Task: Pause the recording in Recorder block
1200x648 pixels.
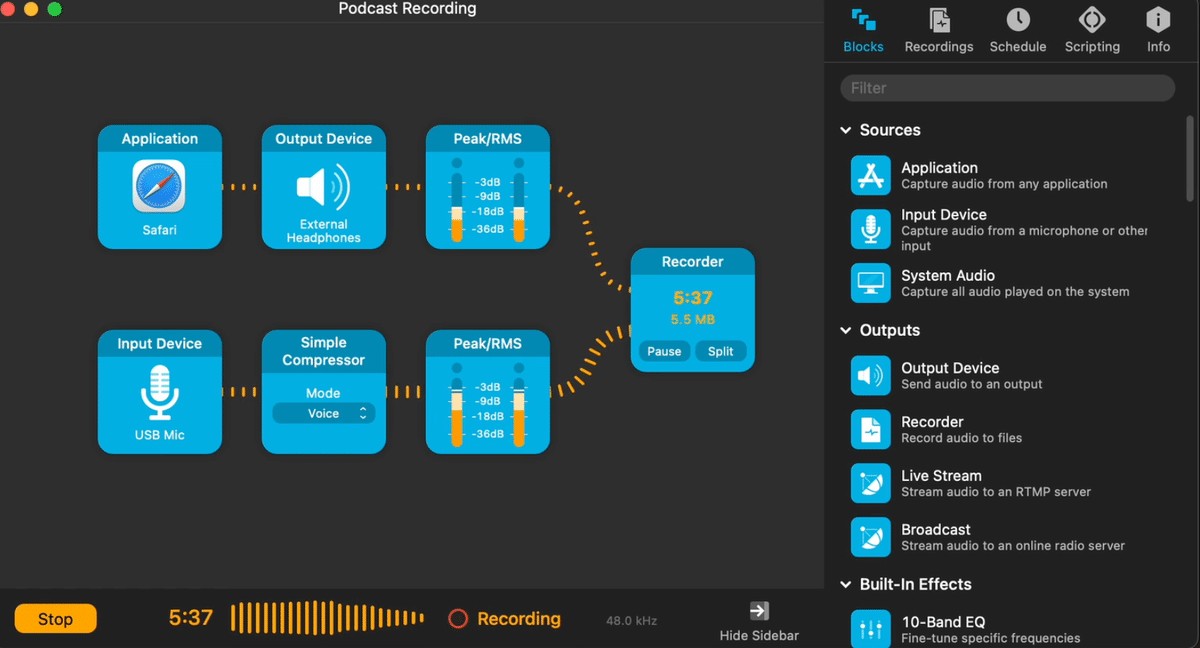Action: 664,352
